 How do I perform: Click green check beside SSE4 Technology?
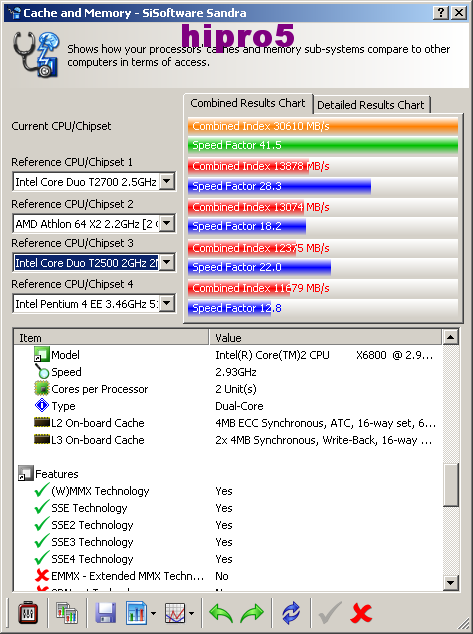coord(42,558)
